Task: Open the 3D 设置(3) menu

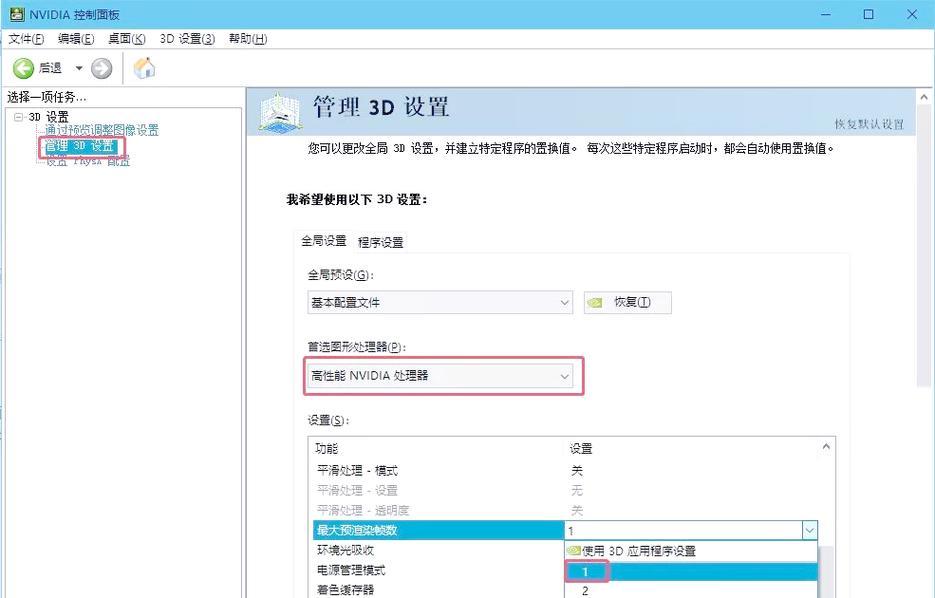Action: point(187,39)
